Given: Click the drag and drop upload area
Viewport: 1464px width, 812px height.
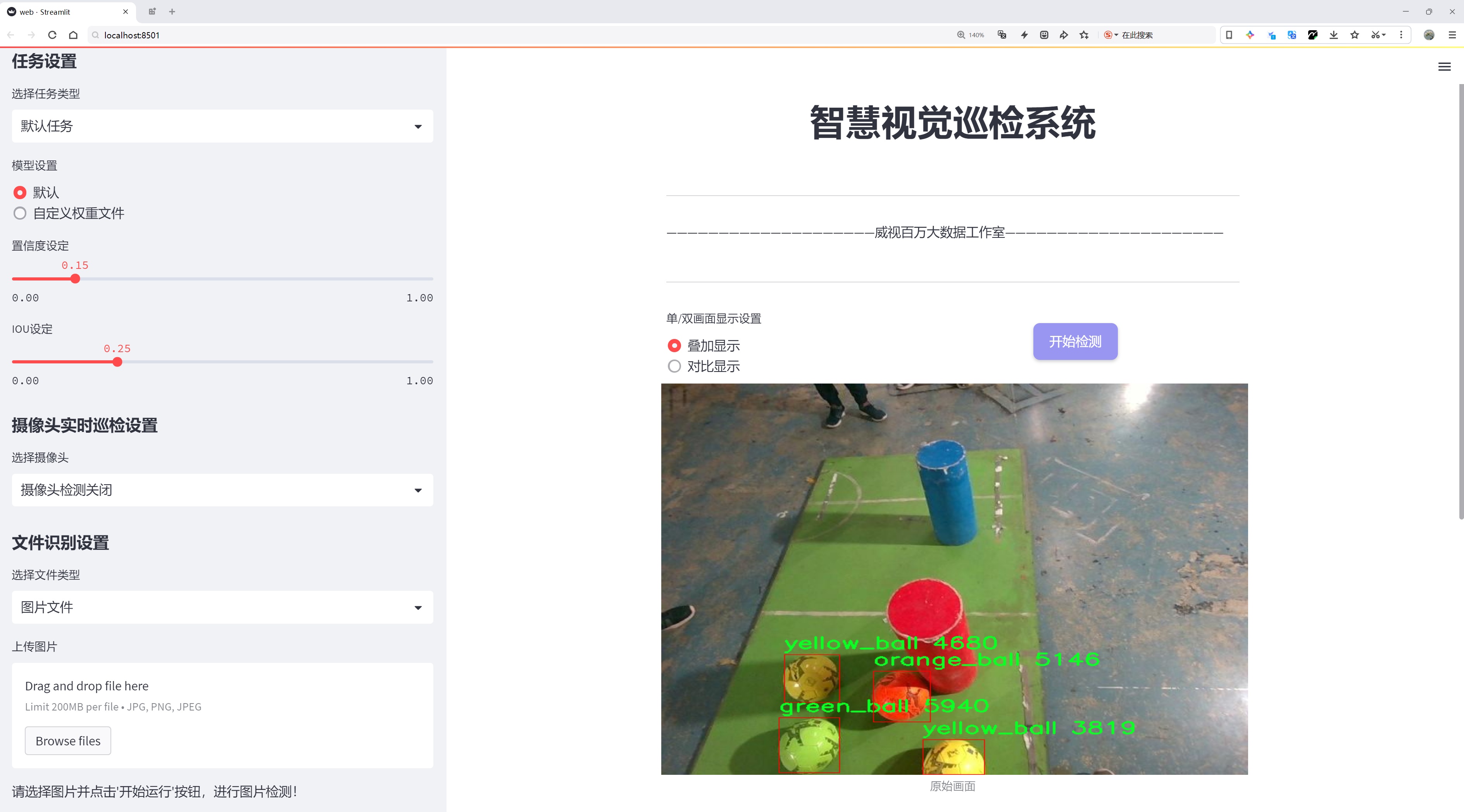Looking at the screenshot, I should point(222,716).
